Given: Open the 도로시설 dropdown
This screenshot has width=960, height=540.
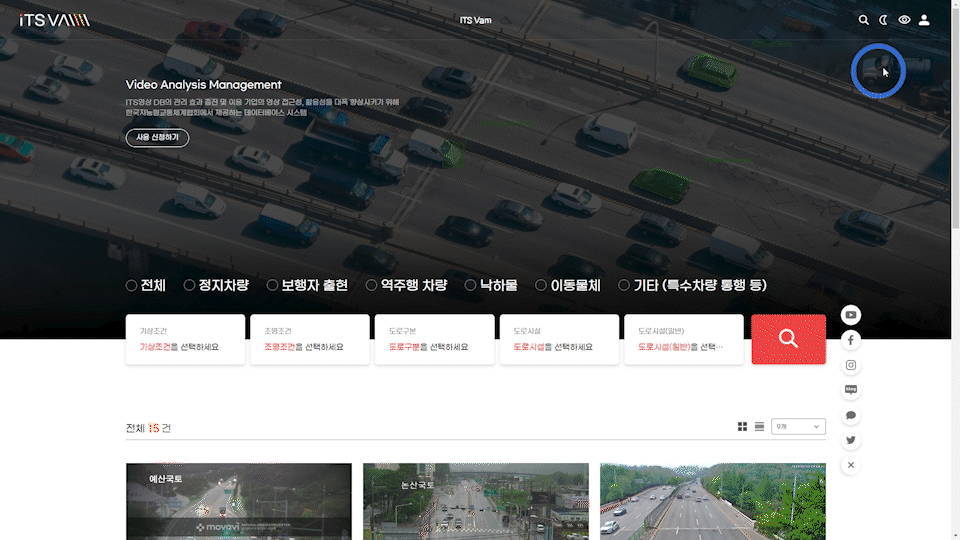Looking at the screenshot, I should (x=559, y=340).
